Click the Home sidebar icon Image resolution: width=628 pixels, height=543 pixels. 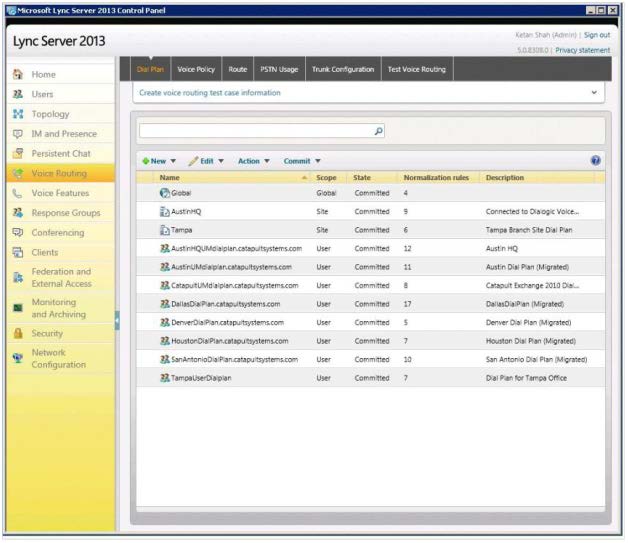[18, 74]
